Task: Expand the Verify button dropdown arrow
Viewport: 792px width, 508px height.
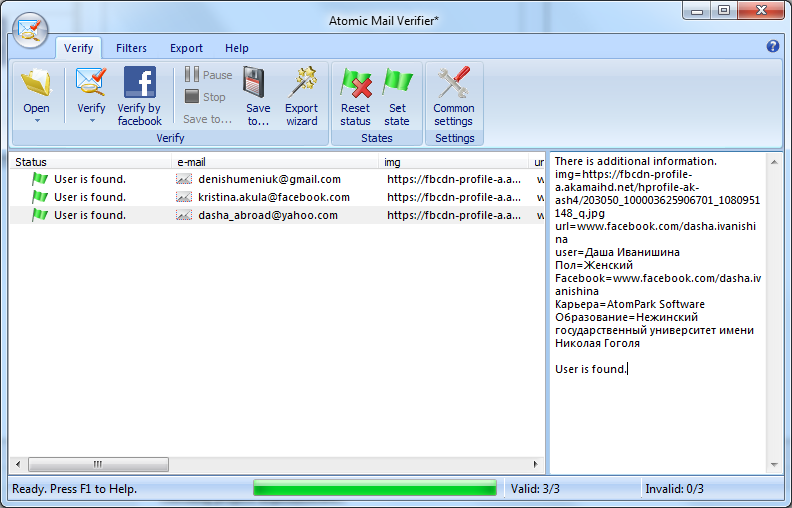Action: [x=92, y=121]
